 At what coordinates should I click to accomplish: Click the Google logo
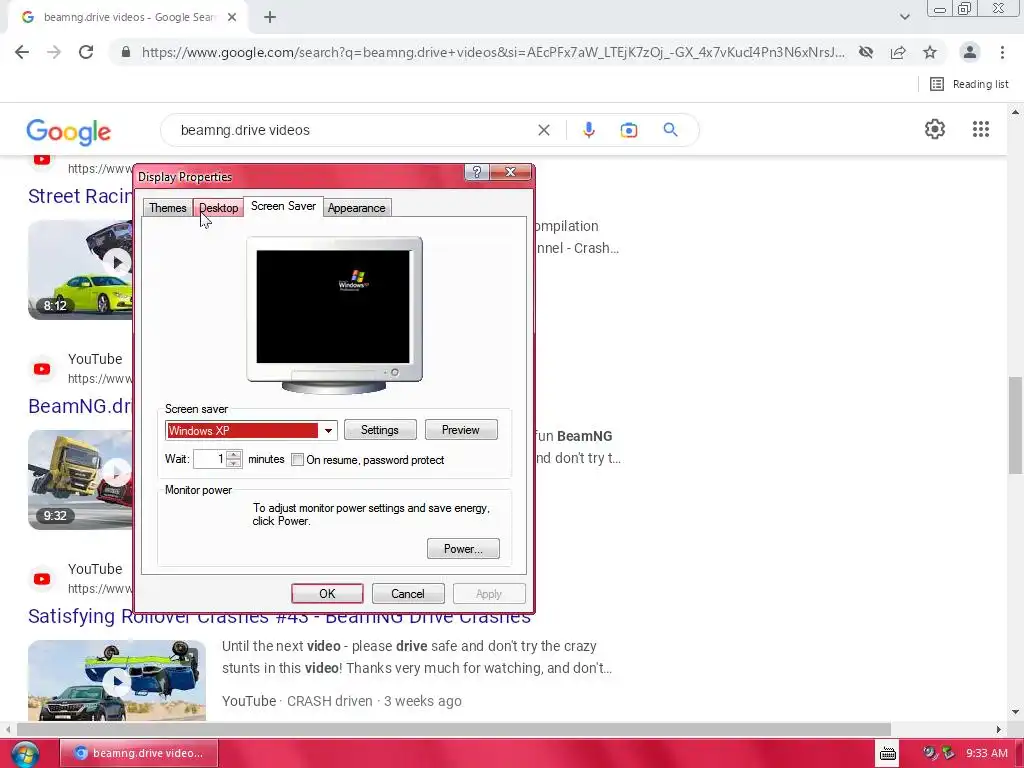[x=69, y=131]
